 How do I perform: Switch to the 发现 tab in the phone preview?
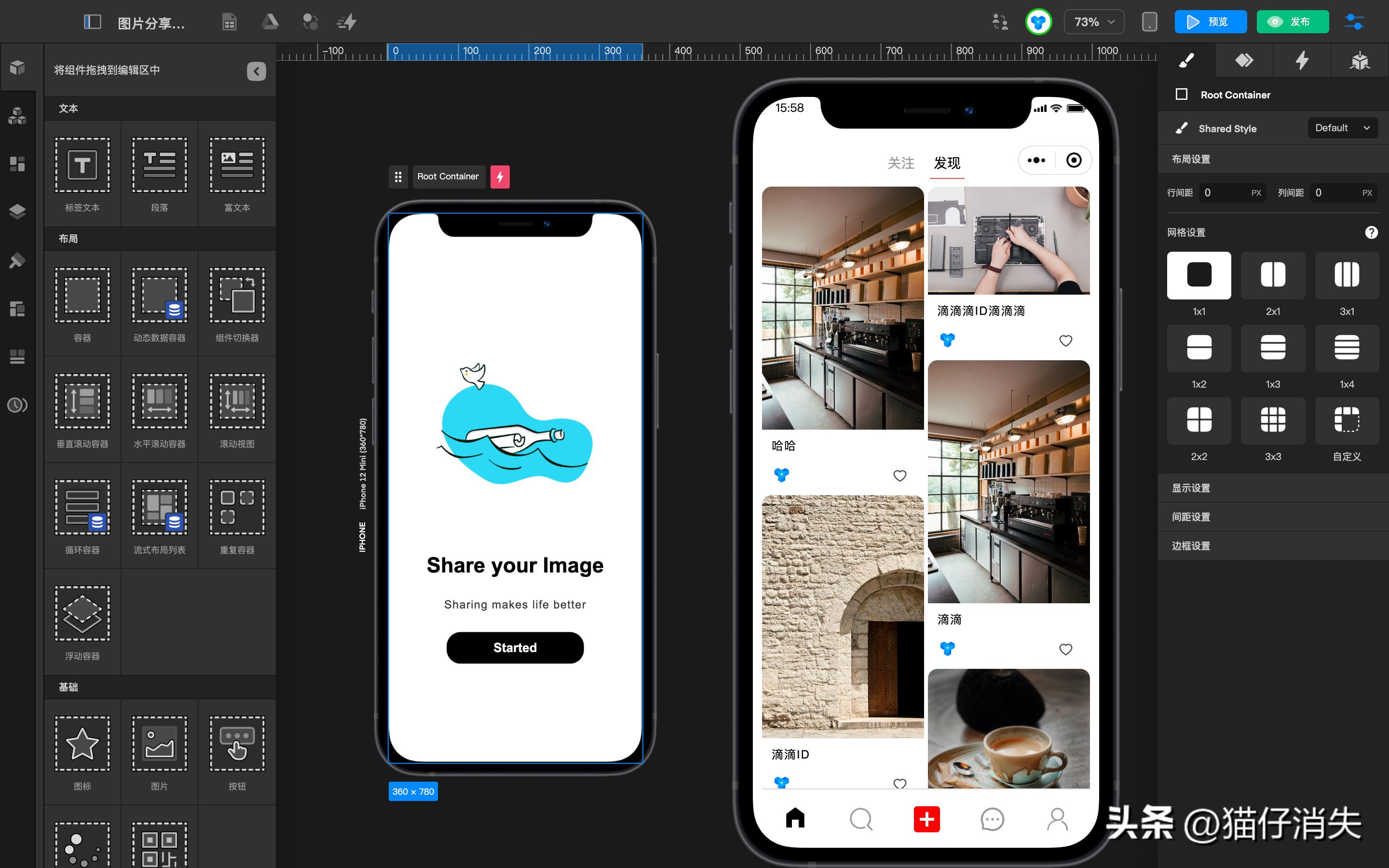[x=947, y=163]
